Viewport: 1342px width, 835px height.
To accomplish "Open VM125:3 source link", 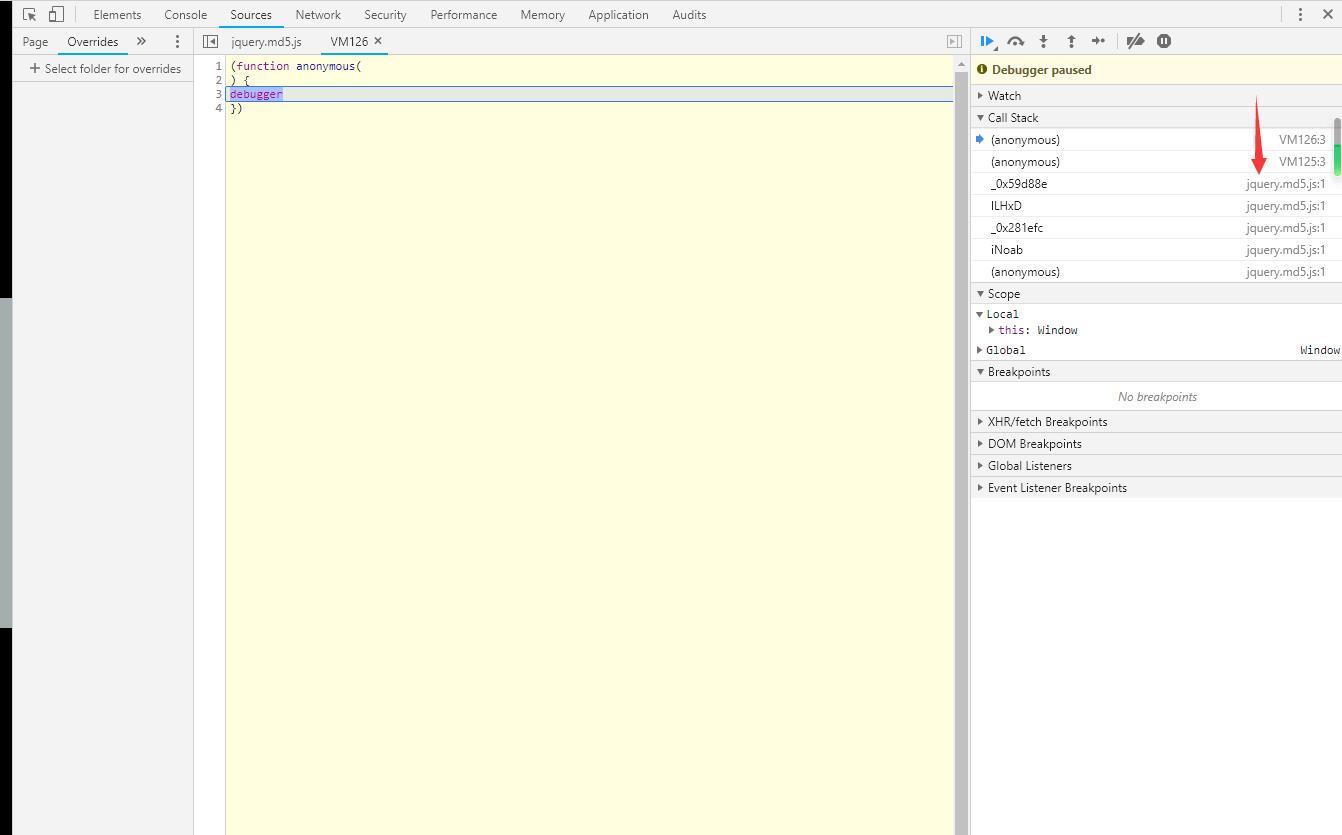I will point(1302,162).
